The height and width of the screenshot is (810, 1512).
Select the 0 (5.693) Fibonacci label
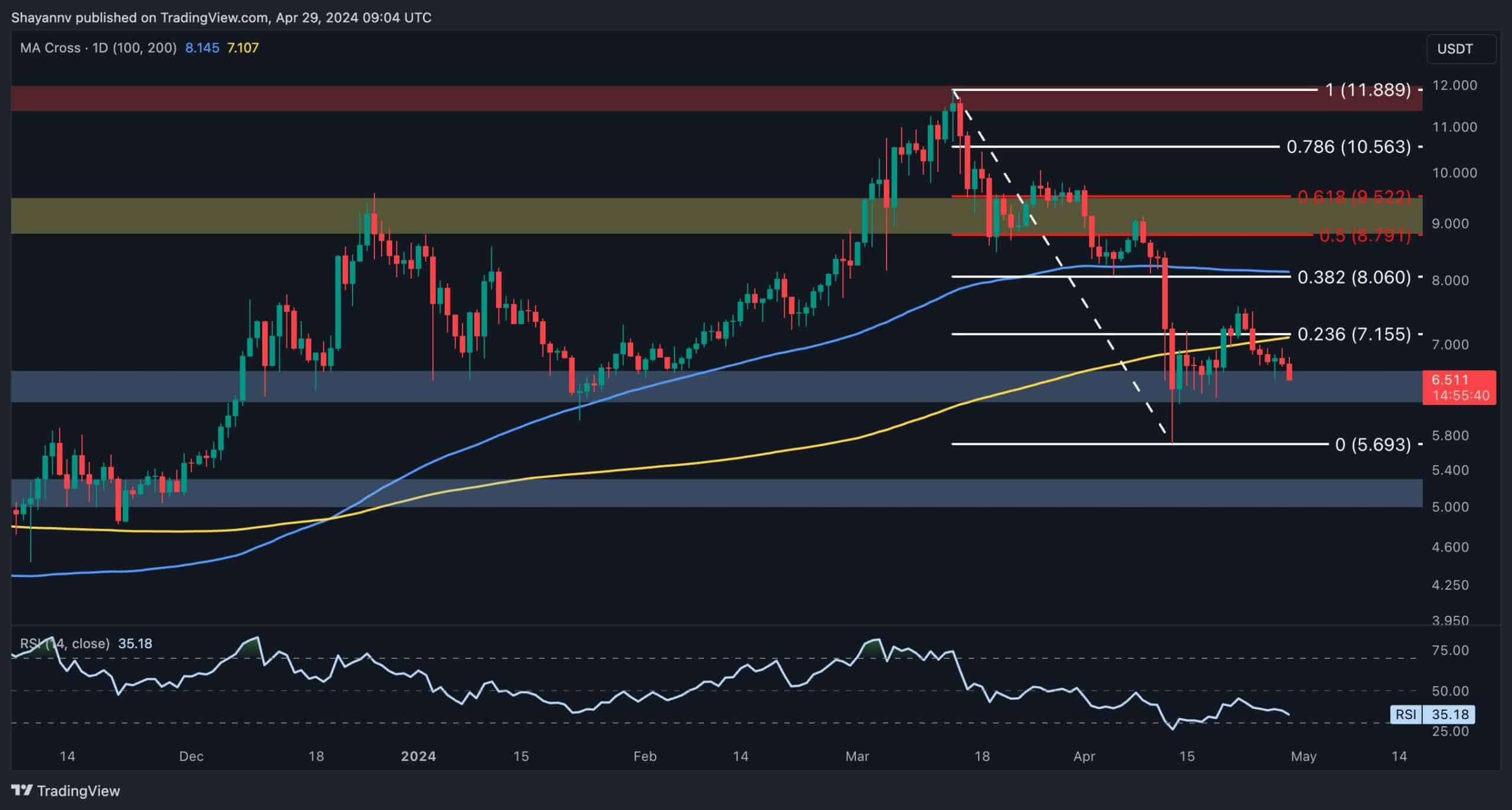coord(1373,444)
